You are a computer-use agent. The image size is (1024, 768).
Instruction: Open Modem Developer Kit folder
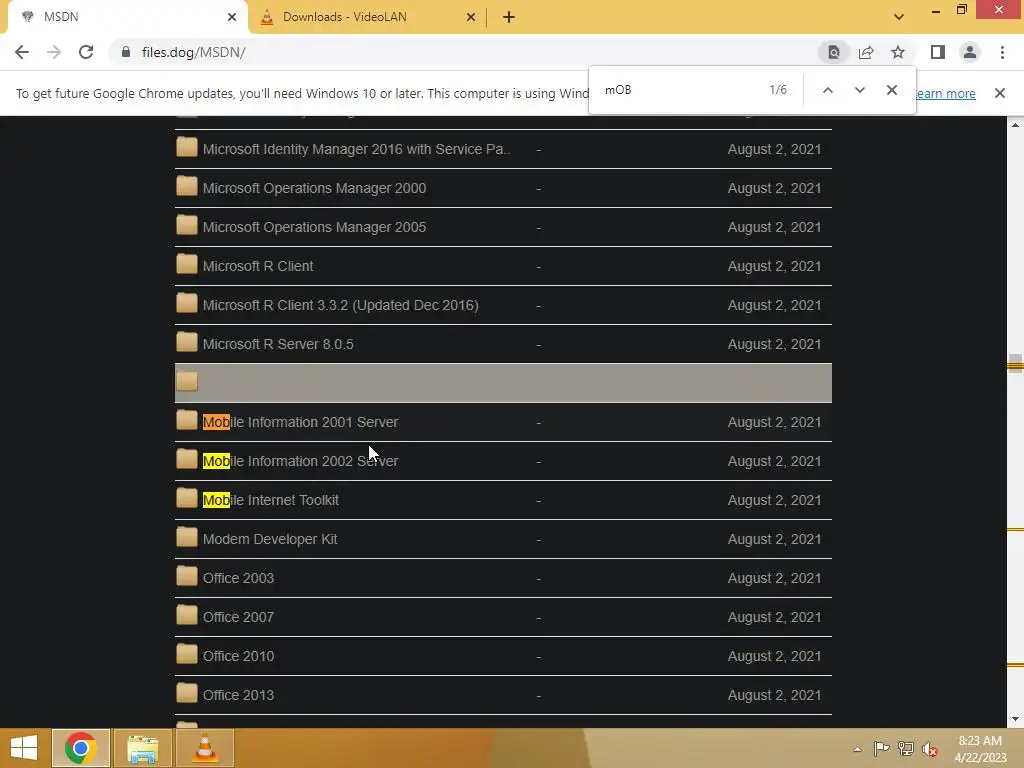pos(270,539)
